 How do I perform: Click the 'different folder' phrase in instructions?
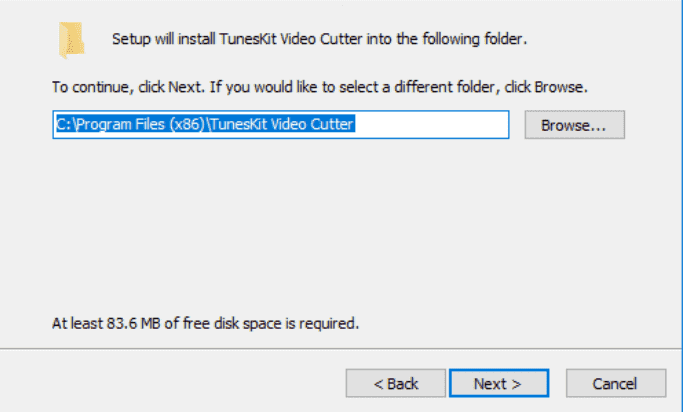pyautogui.click(x=444, y=87)
